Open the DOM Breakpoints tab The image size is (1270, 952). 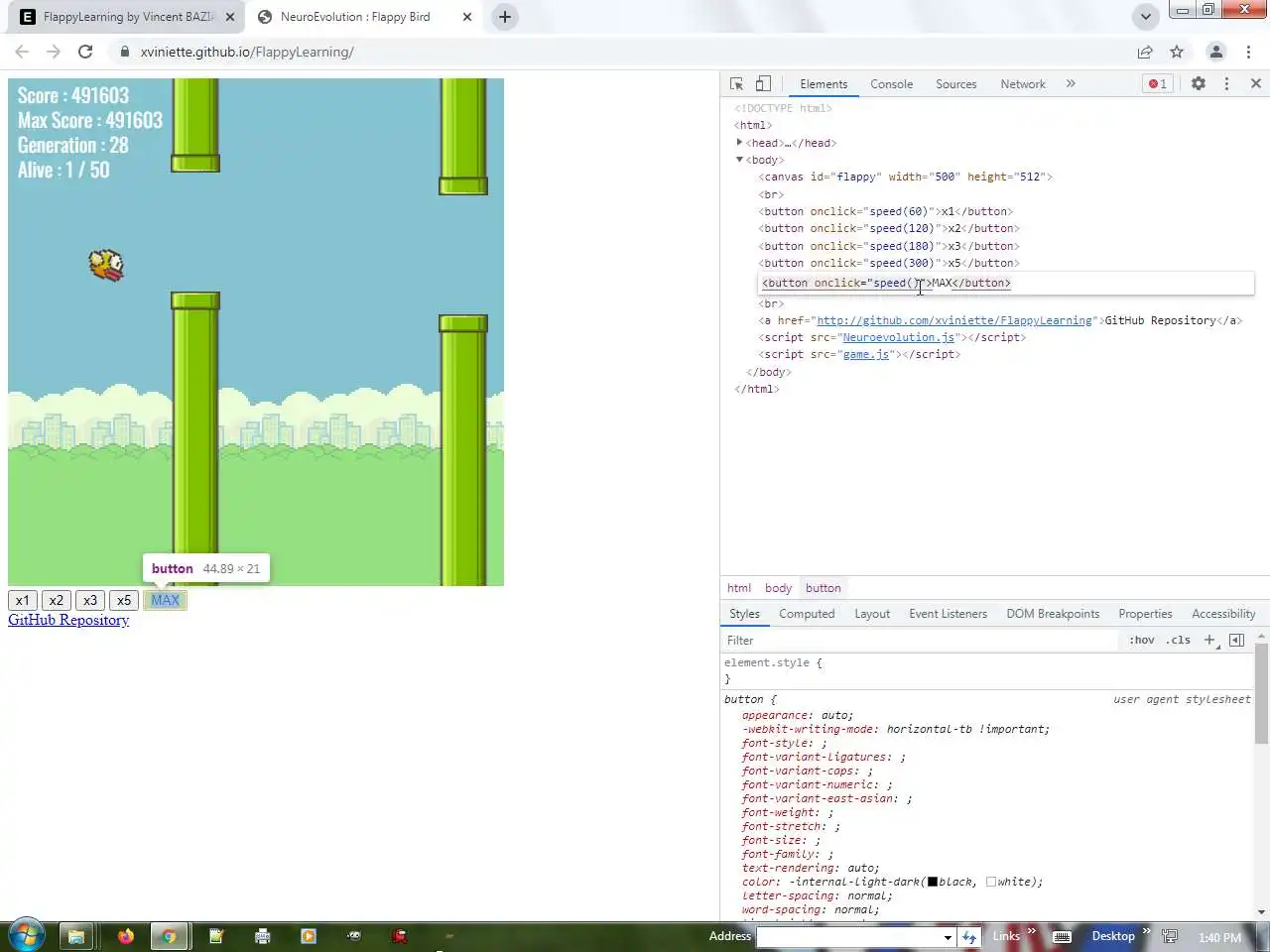[x=1053, y=614]
